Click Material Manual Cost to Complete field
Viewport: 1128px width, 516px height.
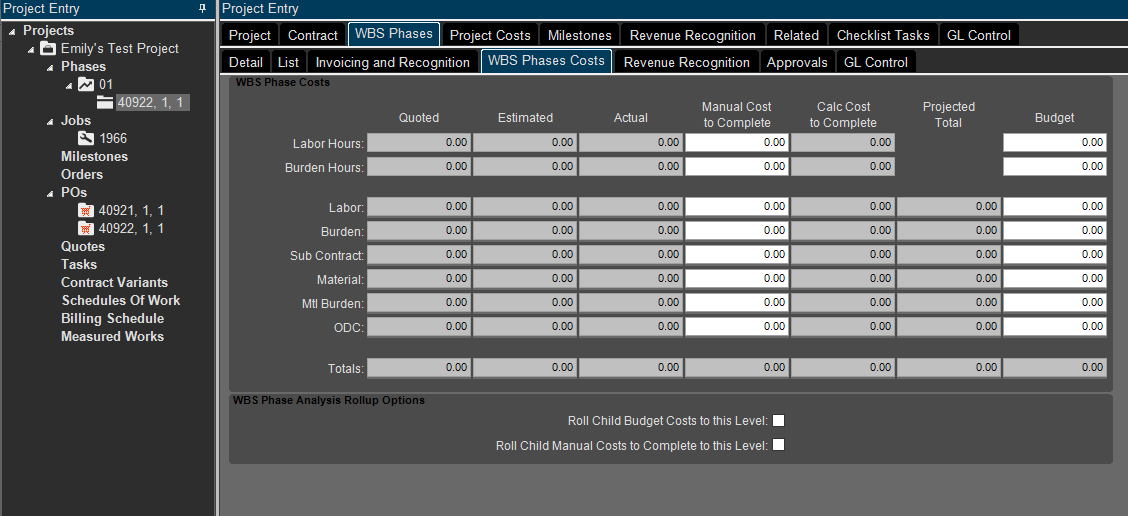737,279
